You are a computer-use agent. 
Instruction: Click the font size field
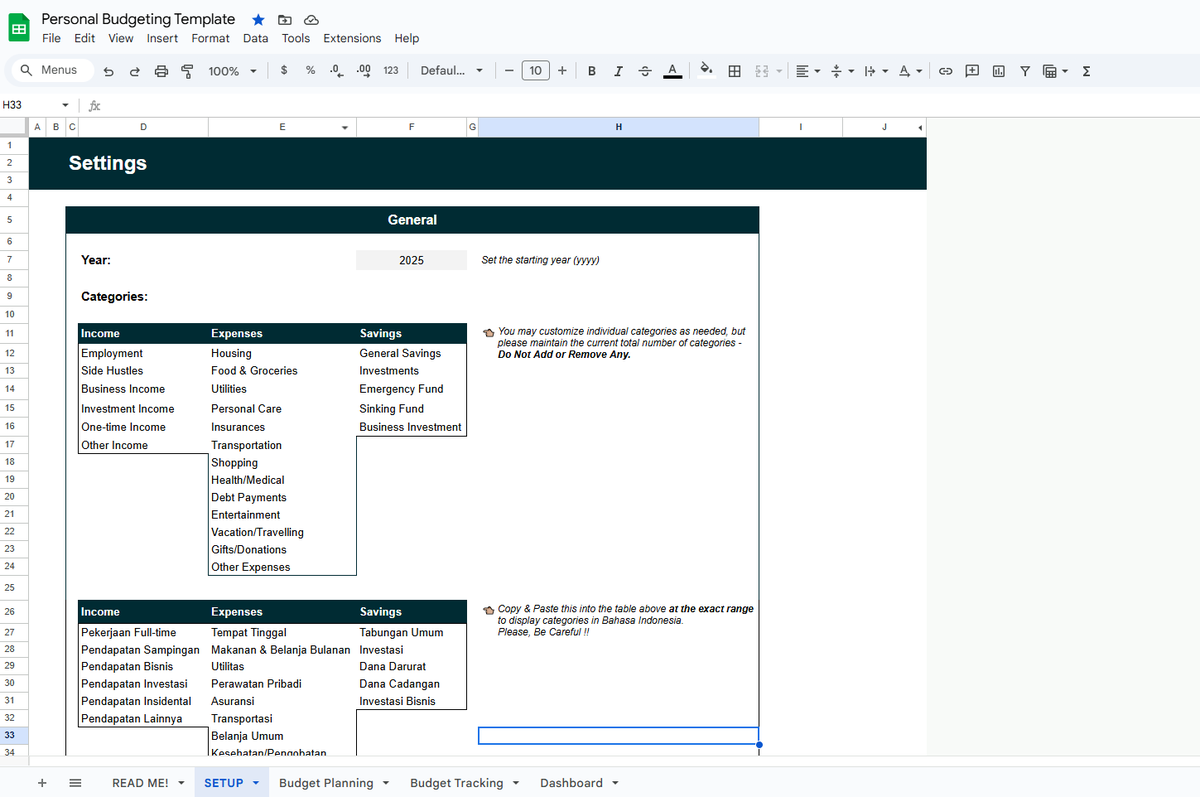click(x=536, y=70)
